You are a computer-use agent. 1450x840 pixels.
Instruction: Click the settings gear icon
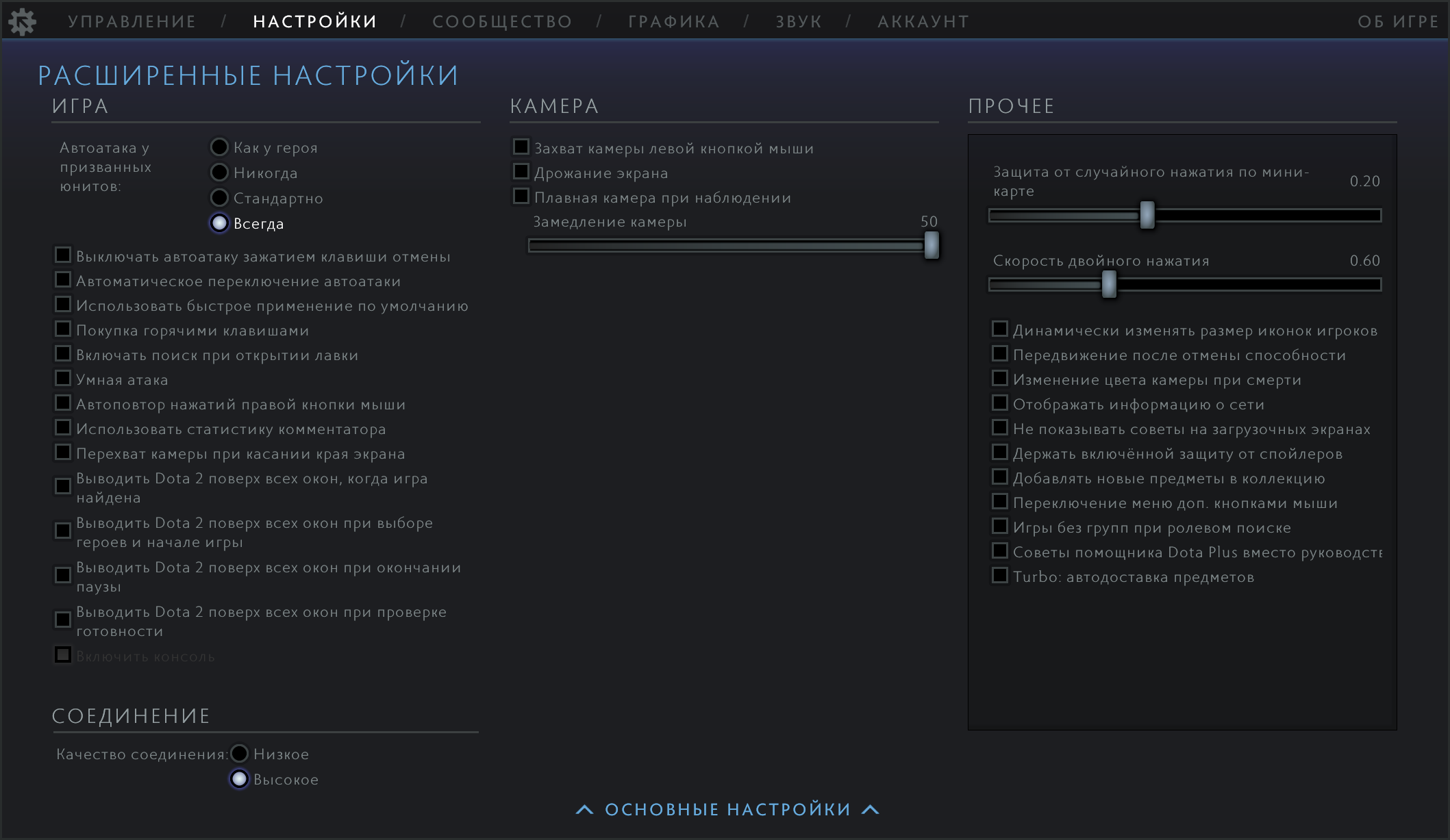pyautogui.click(x=22, y=22)
